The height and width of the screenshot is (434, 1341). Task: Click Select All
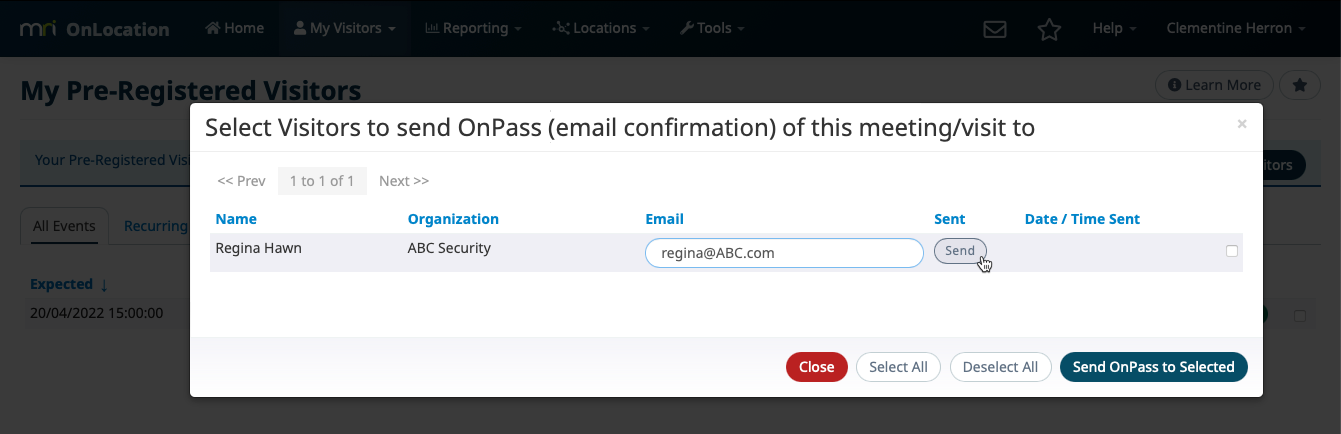(x=898, y=367)
